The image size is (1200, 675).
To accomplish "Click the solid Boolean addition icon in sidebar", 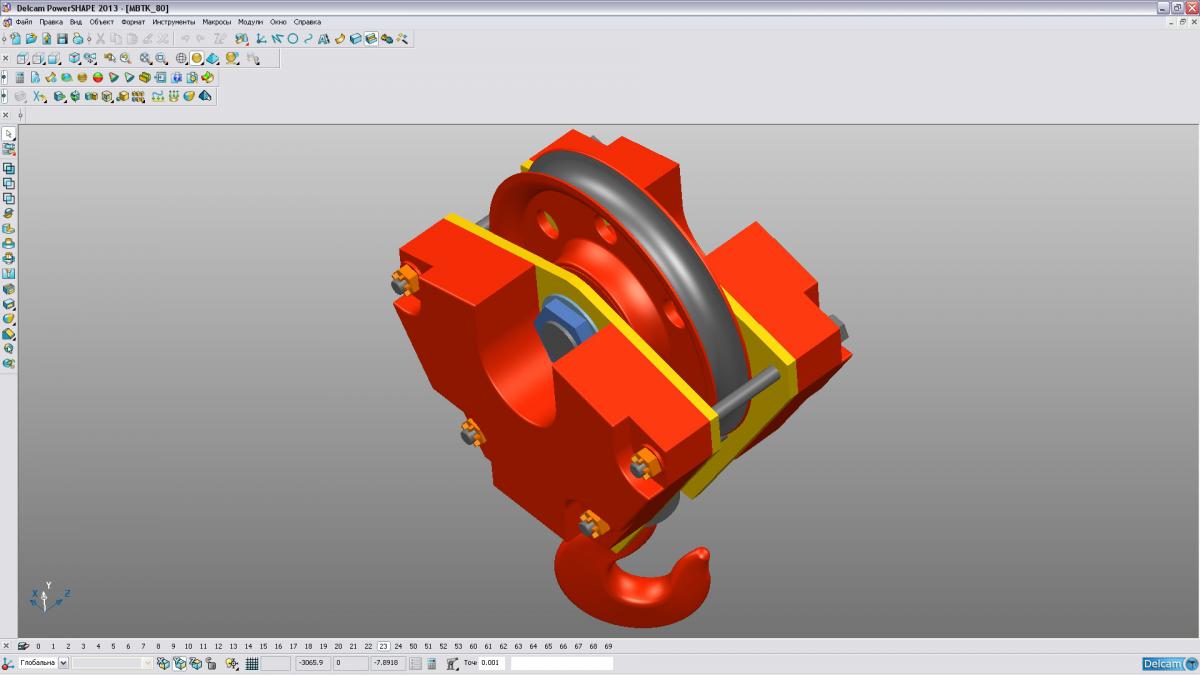I will click(x=9, y=168).
